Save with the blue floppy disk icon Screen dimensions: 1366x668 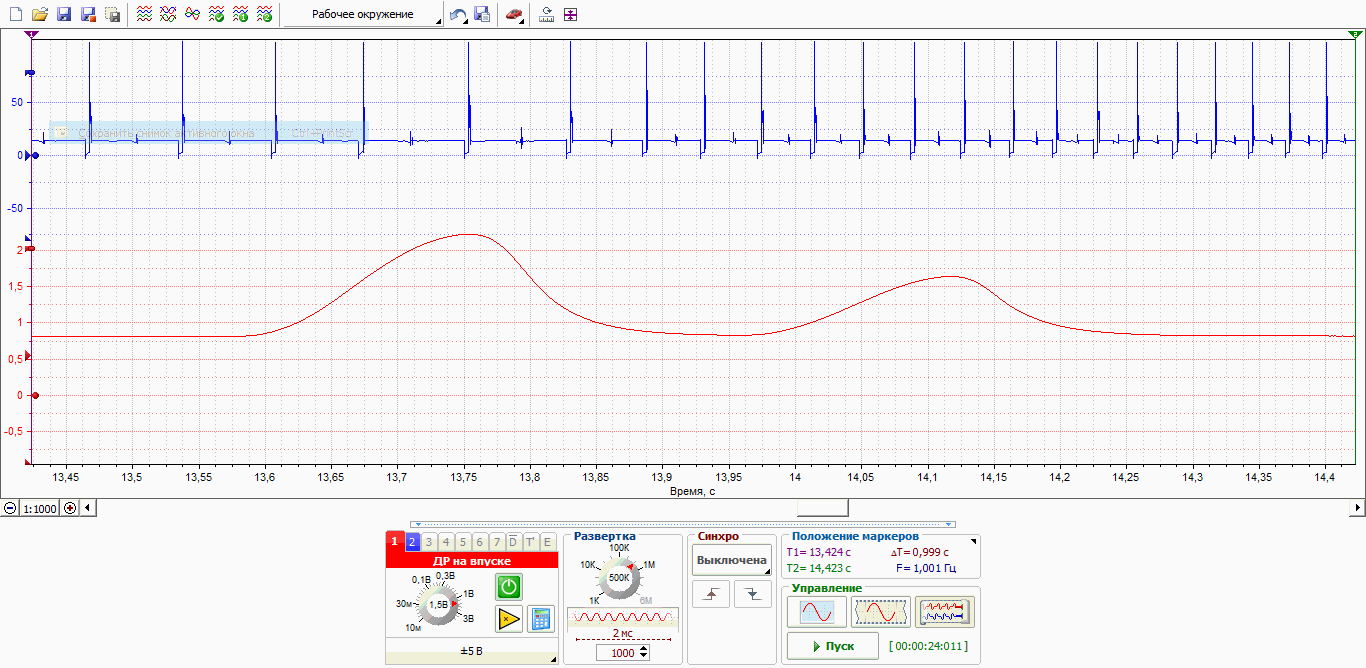click(x=64, y=14)
